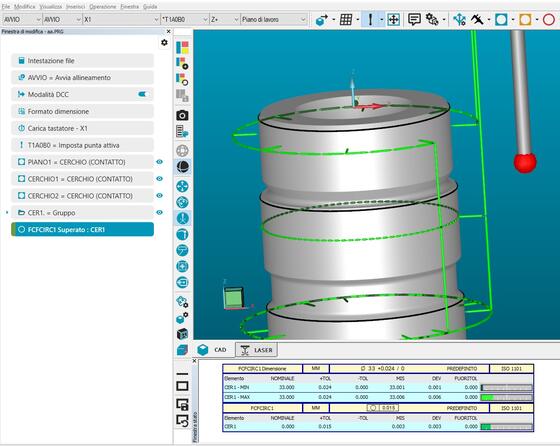
Task: Click the refresh window icon in status sidebar
Action: click(x=182, y=421)
